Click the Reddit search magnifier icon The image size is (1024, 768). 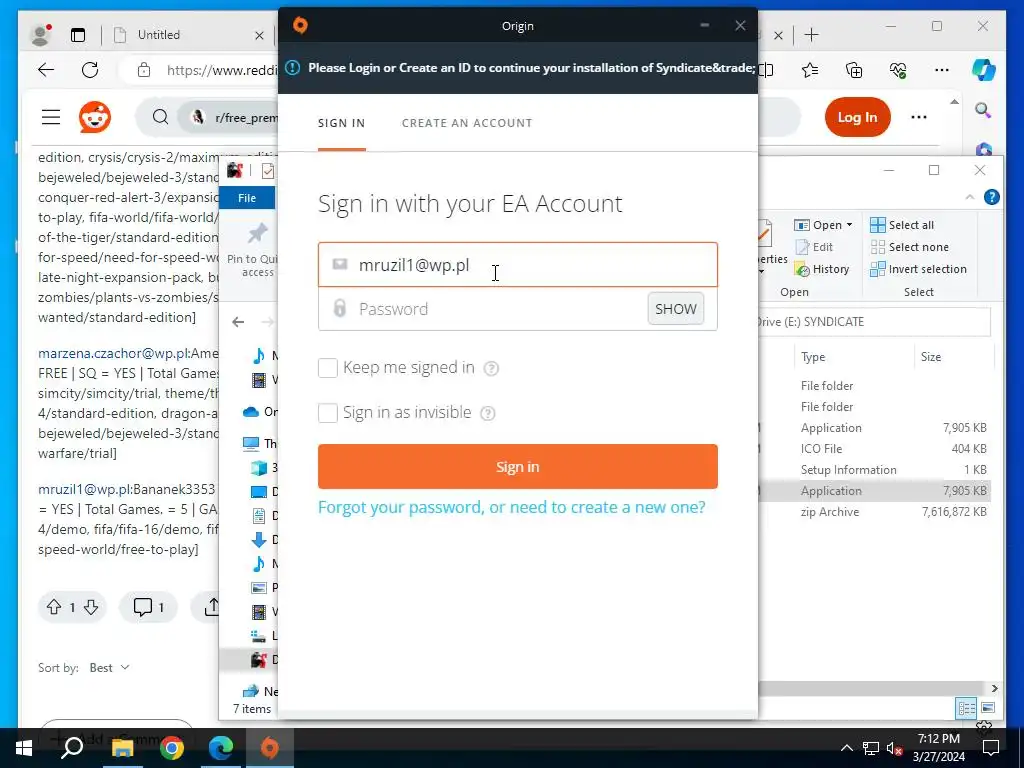click(x=160, y=117)
